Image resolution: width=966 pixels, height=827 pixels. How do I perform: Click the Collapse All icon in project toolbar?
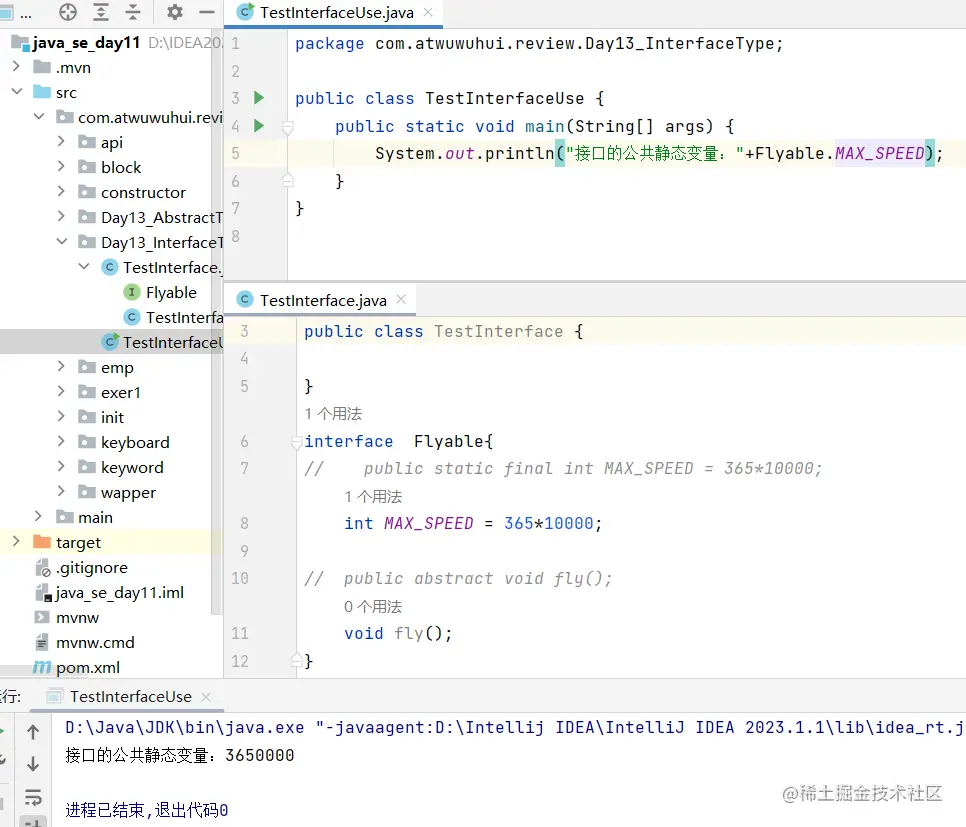click(x=133, y=12)
